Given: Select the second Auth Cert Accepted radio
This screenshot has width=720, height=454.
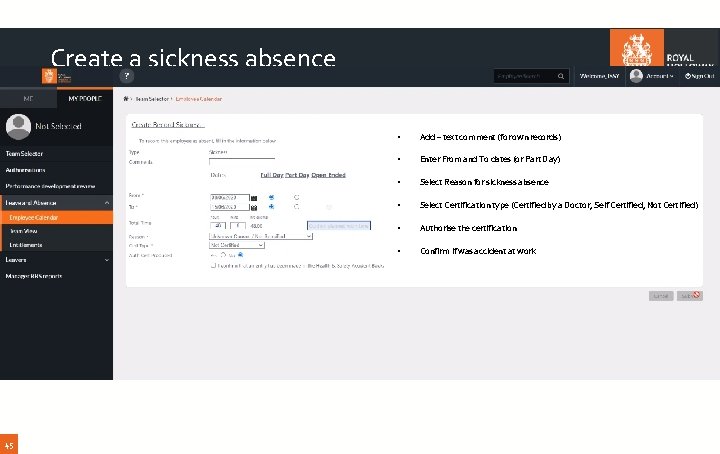Looking at the screenshot, I should [x=240, y=255].
